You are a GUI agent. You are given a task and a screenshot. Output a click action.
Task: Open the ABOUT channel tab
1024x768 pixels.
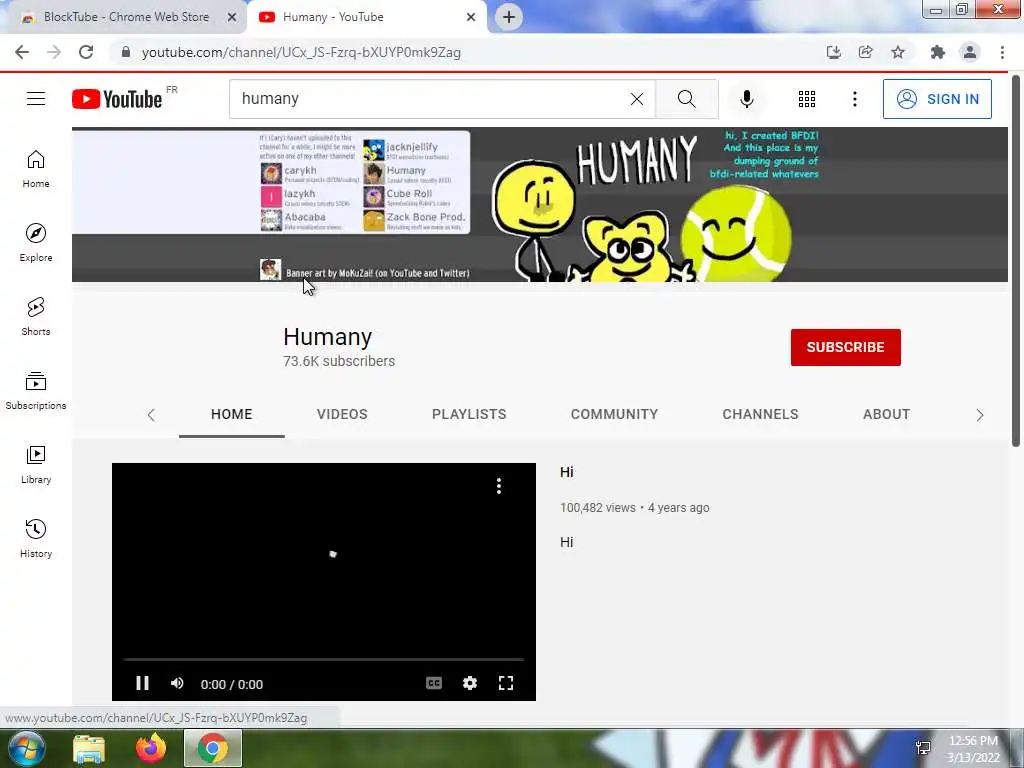(886, 414)
